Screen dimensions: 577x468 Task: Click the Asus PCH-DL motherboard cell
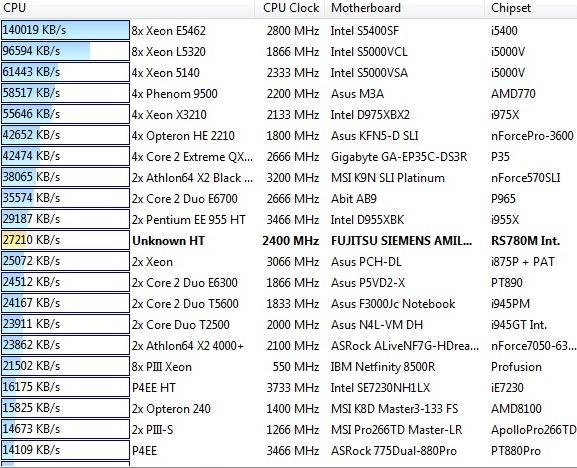pos(366,261)
